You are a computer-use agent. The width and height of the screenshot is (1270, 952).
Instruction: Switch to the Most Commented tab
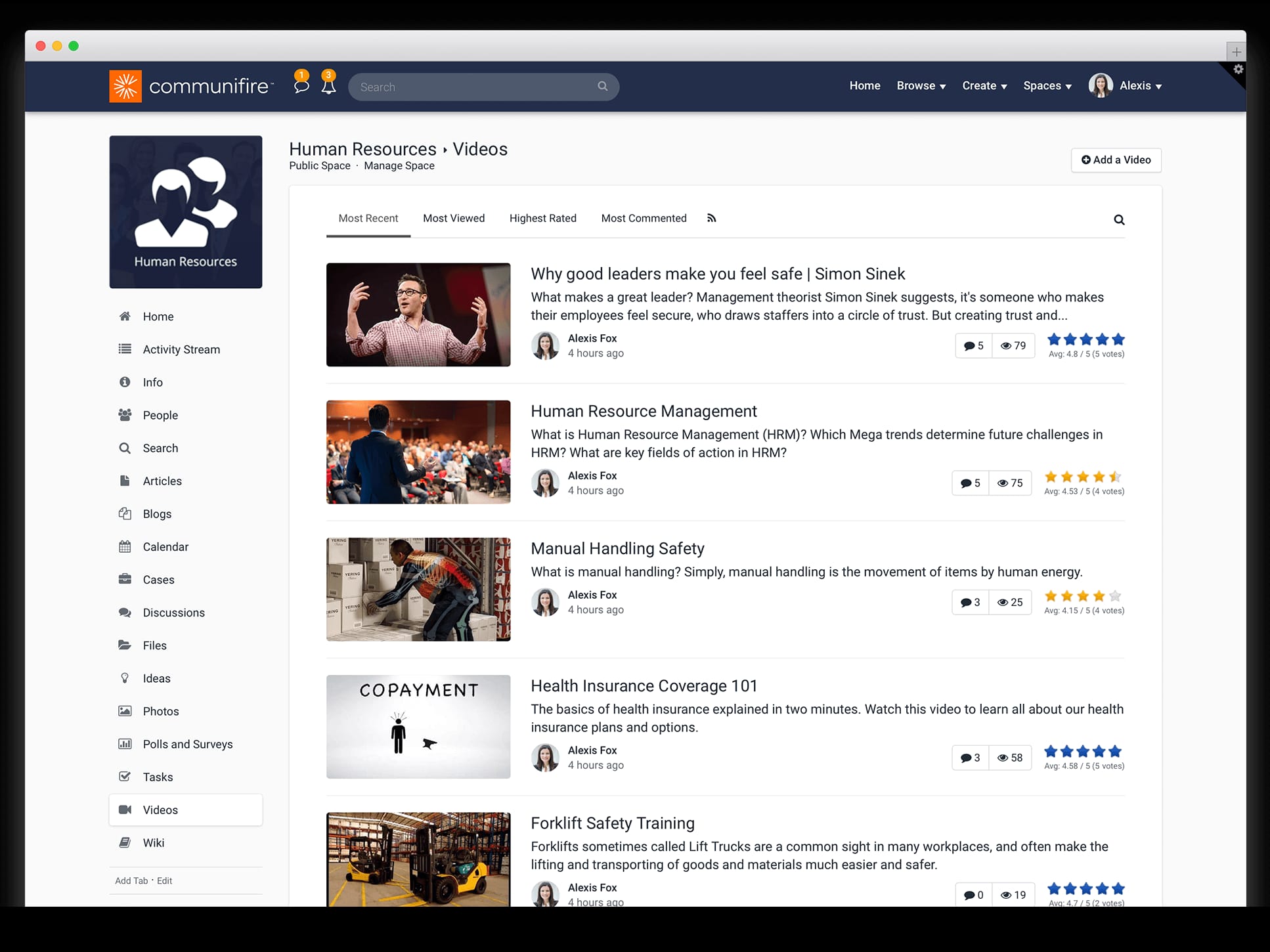point(644,219)
